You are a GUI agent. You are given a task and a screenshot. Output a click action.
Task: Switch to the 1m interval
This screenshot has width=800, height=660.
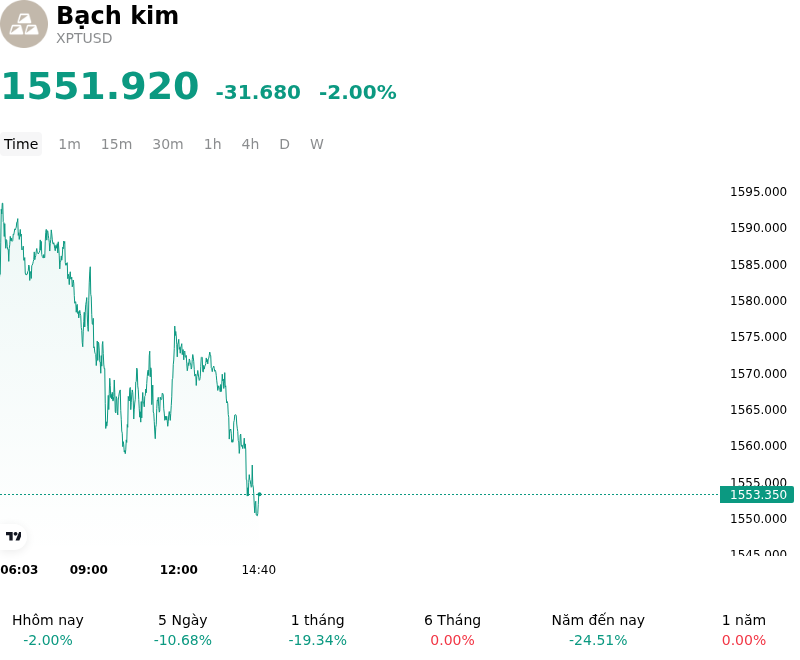69,144
